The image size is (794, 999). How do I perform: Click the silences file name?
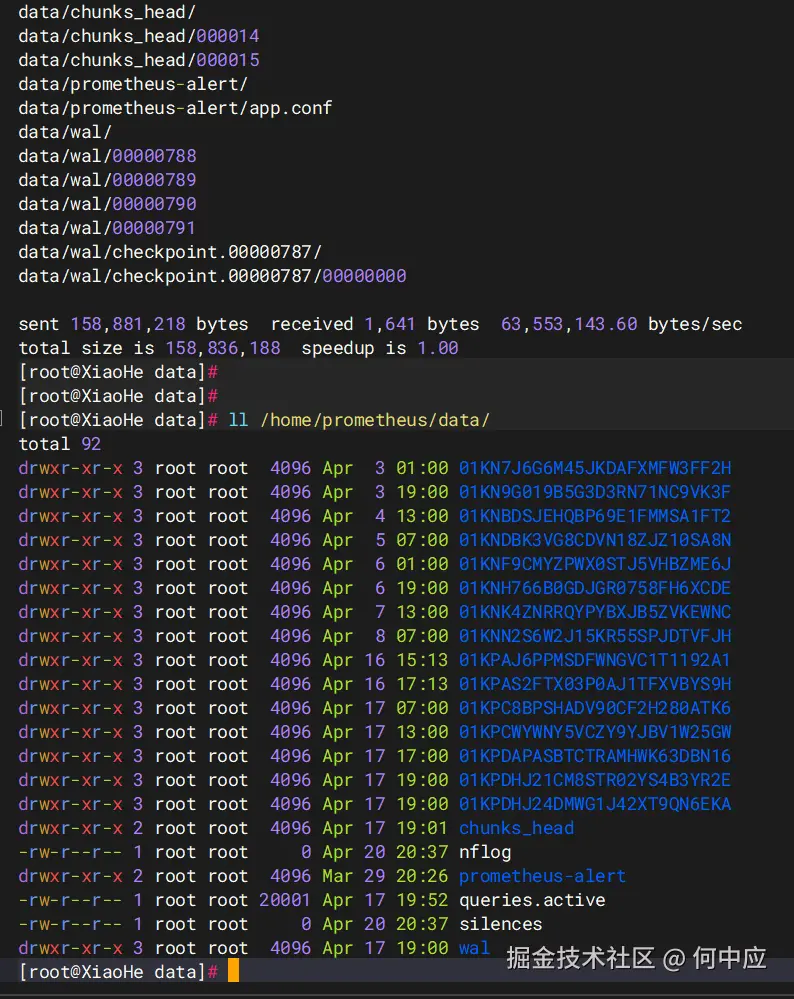tap(500, 924)
